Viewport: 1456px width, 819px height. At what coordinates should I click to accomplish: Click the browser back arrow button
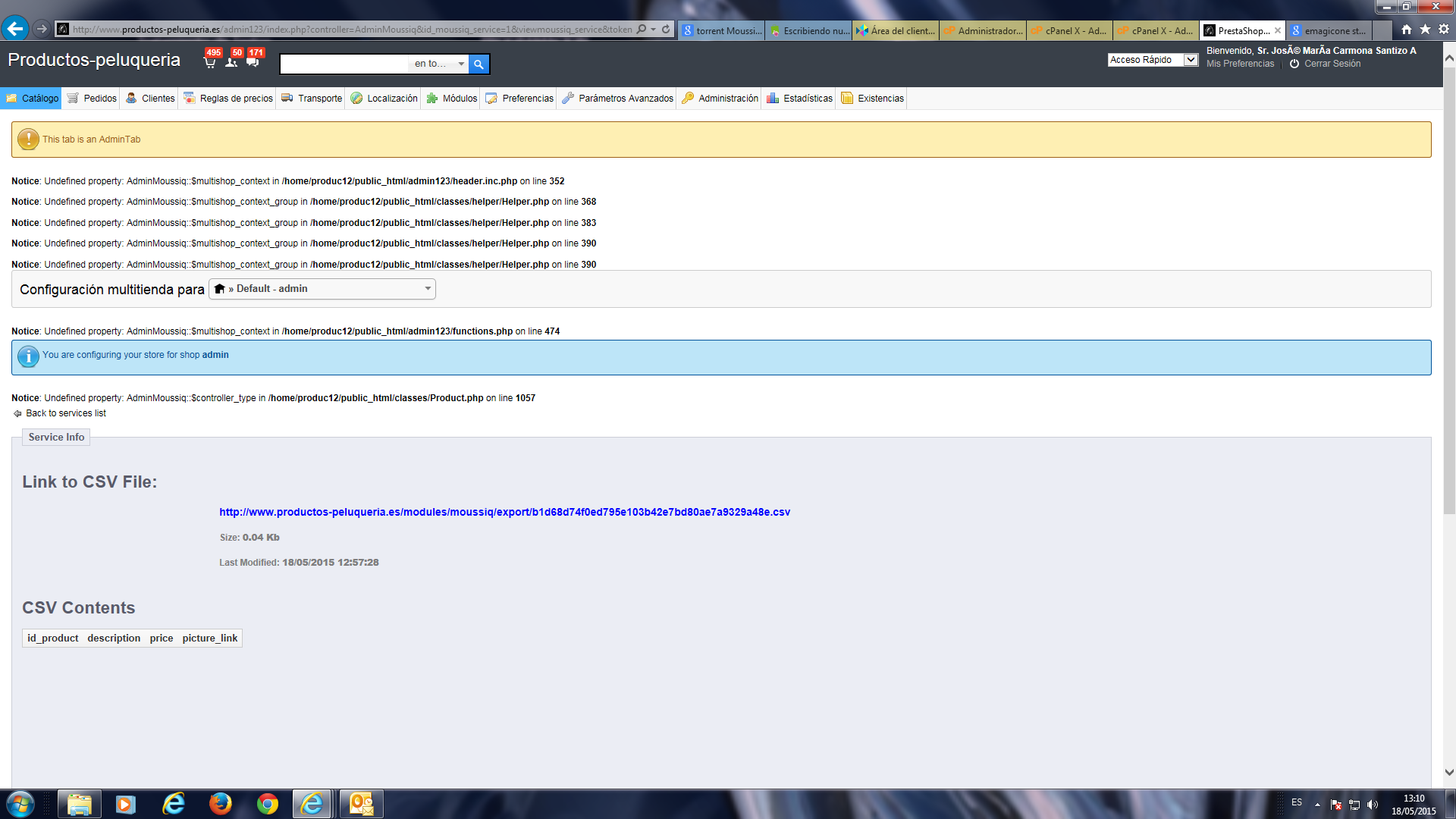click(14, 29)
